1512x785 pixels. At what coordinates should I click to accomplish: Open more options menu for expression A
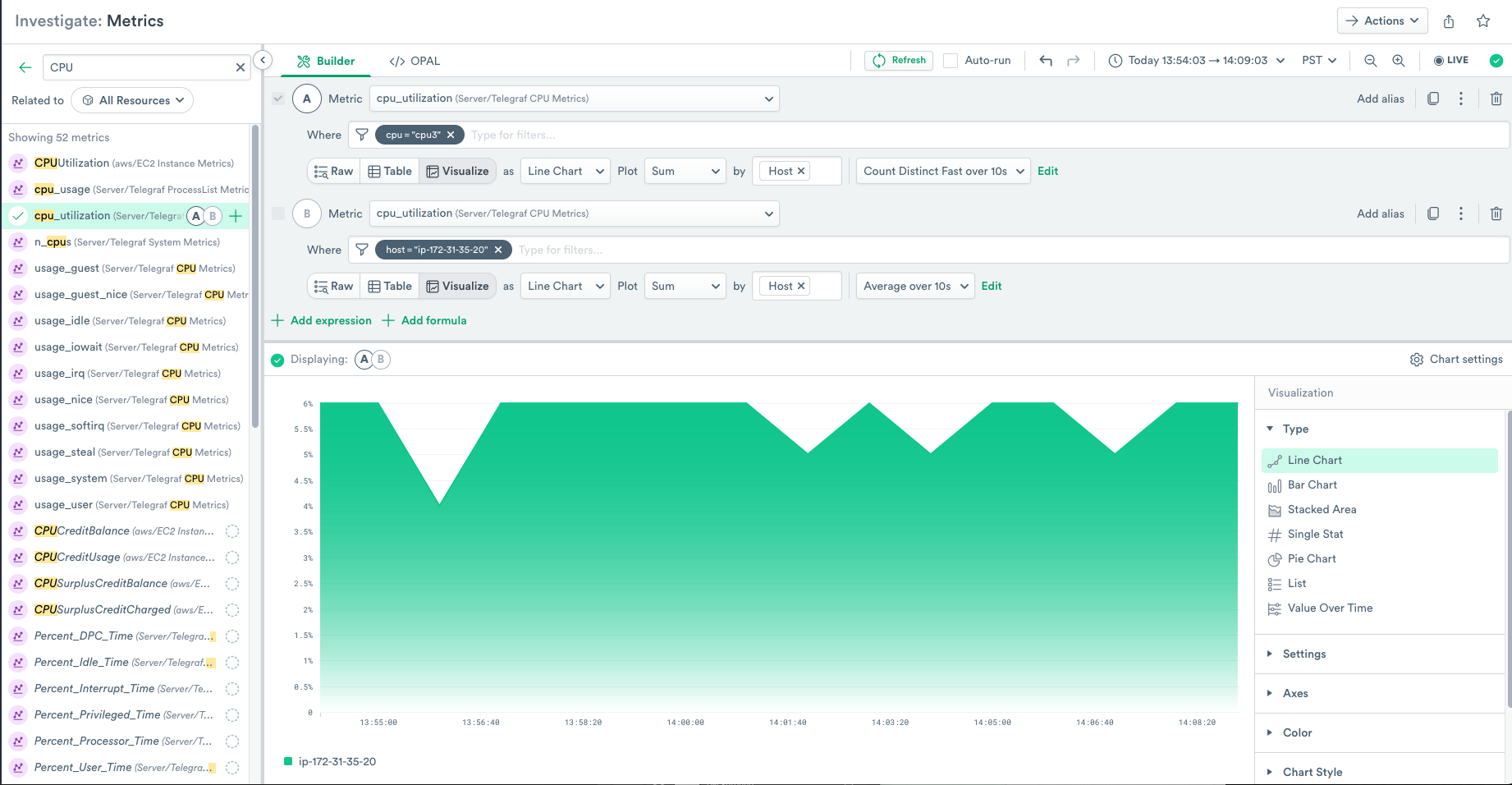1461,99
